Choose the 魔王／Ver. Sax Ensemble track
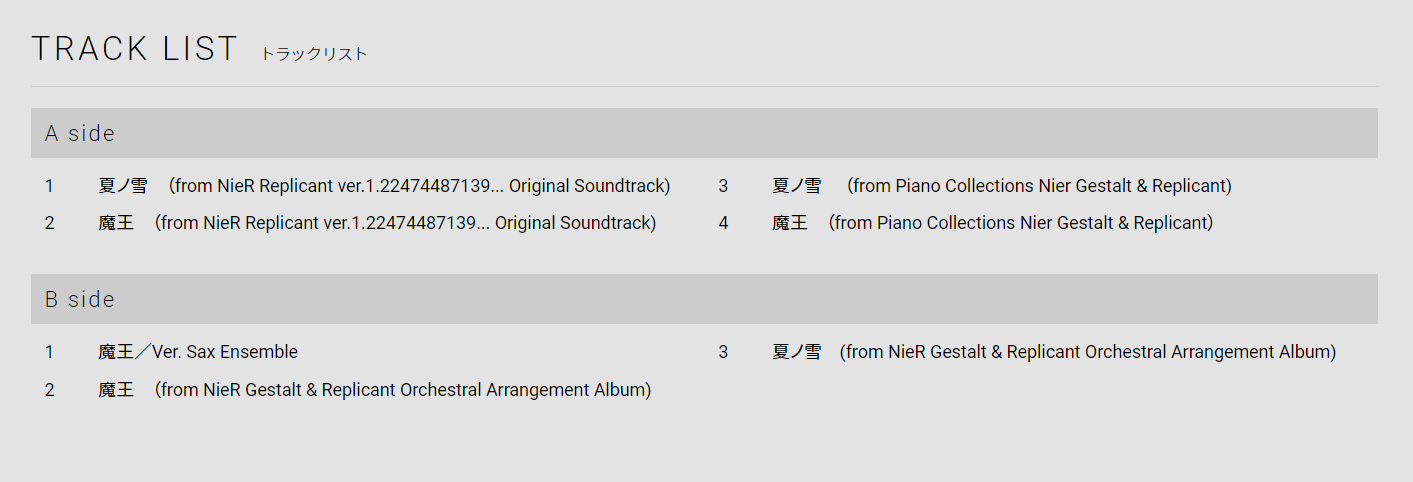The image size is (1413, 482). [x=198, y=352]
